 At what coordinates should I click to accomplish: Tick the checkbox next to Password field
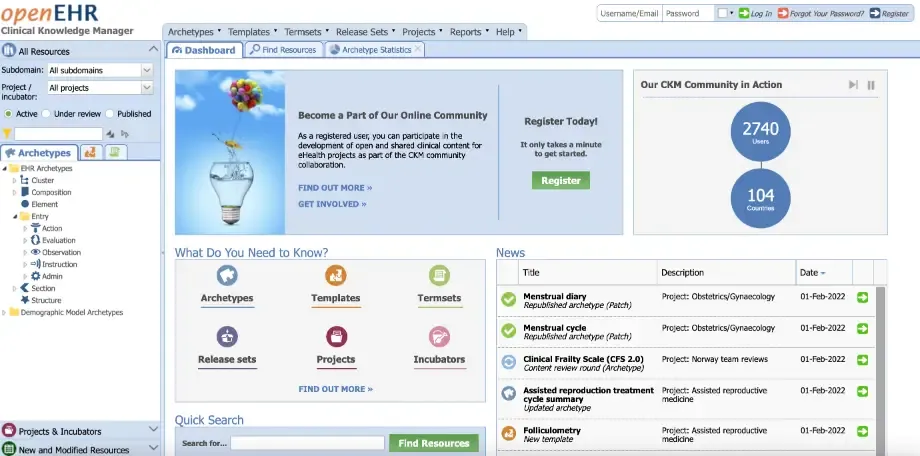[x=722, y=13]
